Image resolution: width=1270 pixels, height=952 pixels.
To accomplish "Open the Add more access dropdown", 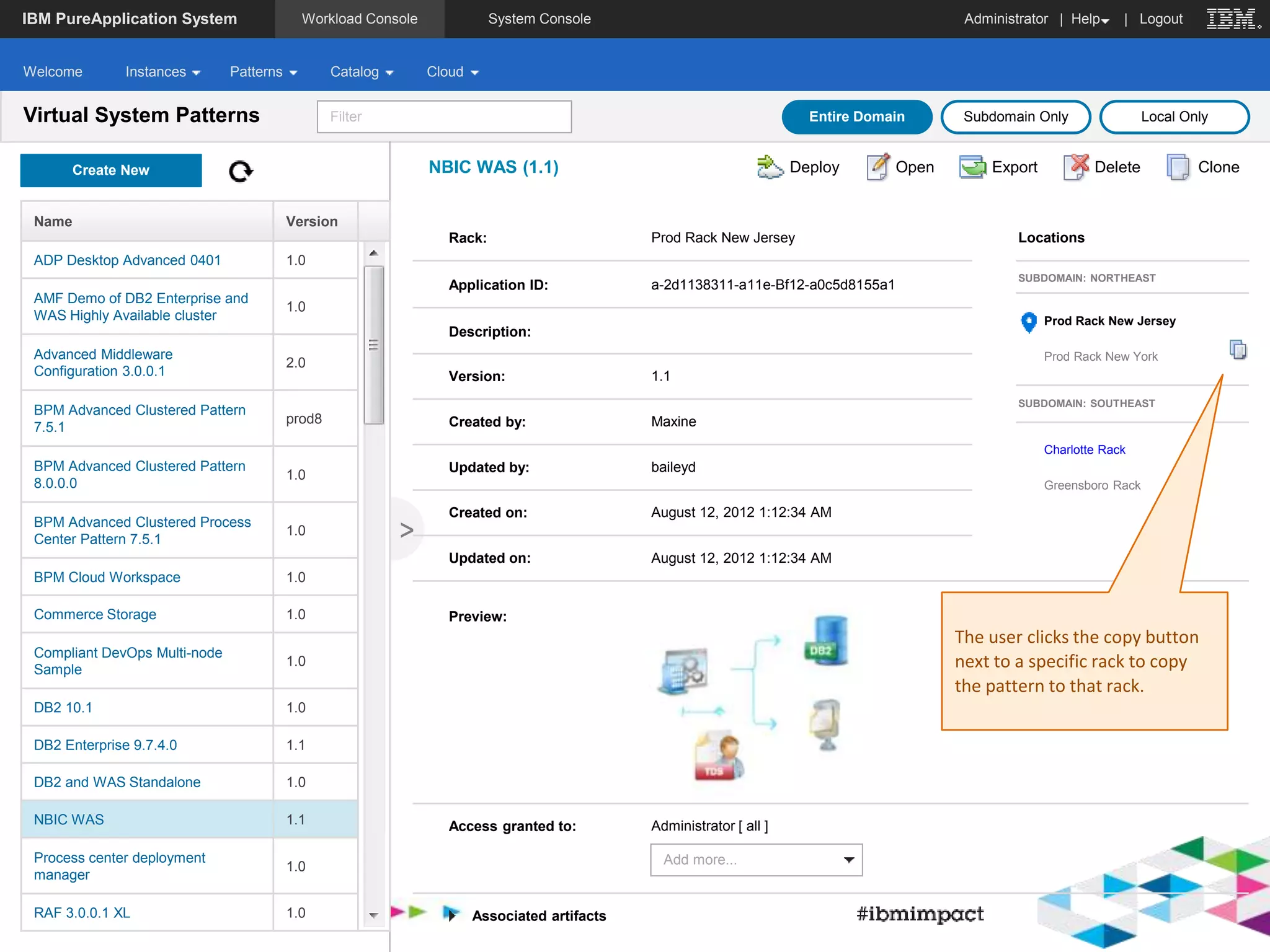I will coord(757,860).
